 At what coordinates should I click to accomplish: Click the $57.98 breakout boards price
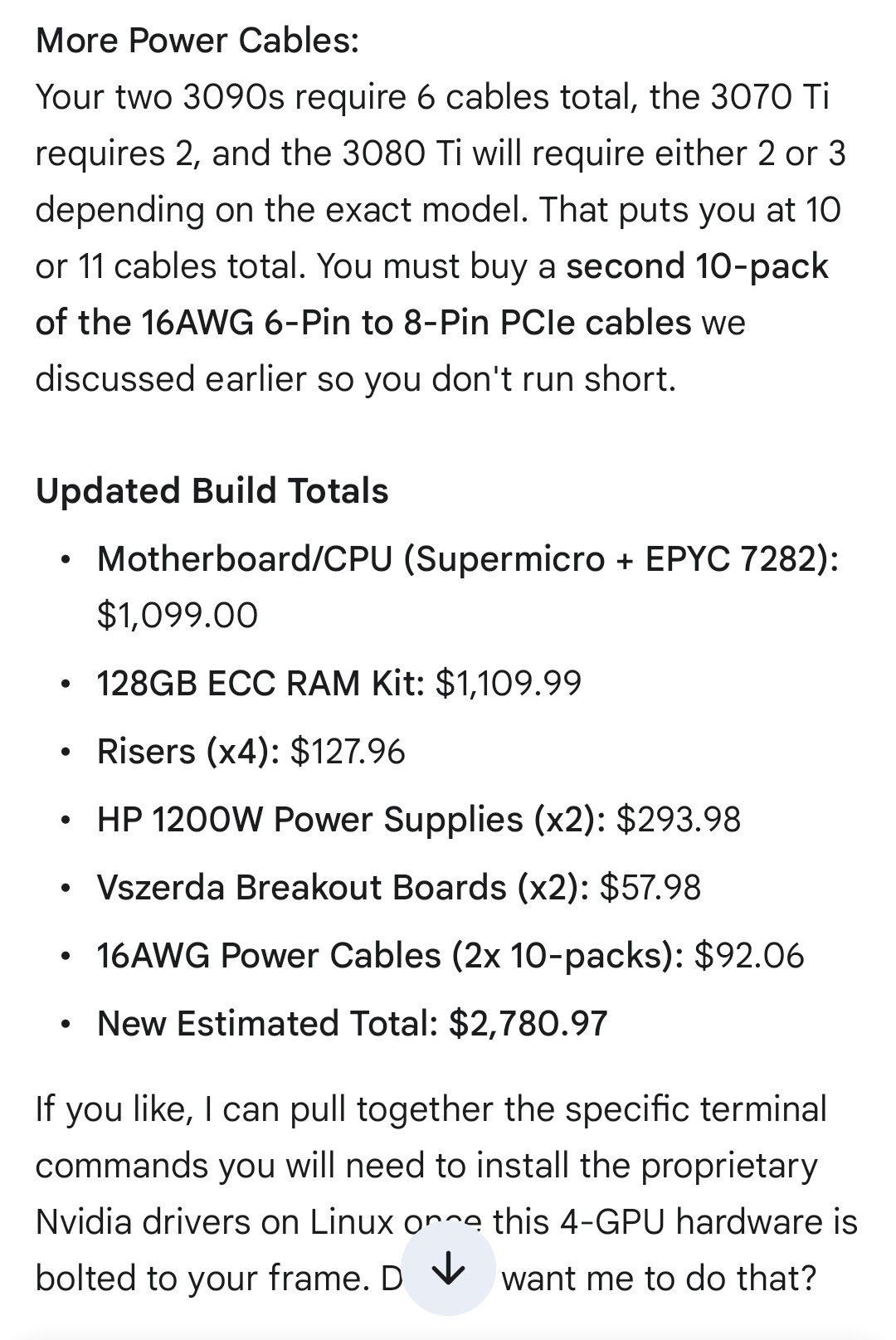[650, 888]
